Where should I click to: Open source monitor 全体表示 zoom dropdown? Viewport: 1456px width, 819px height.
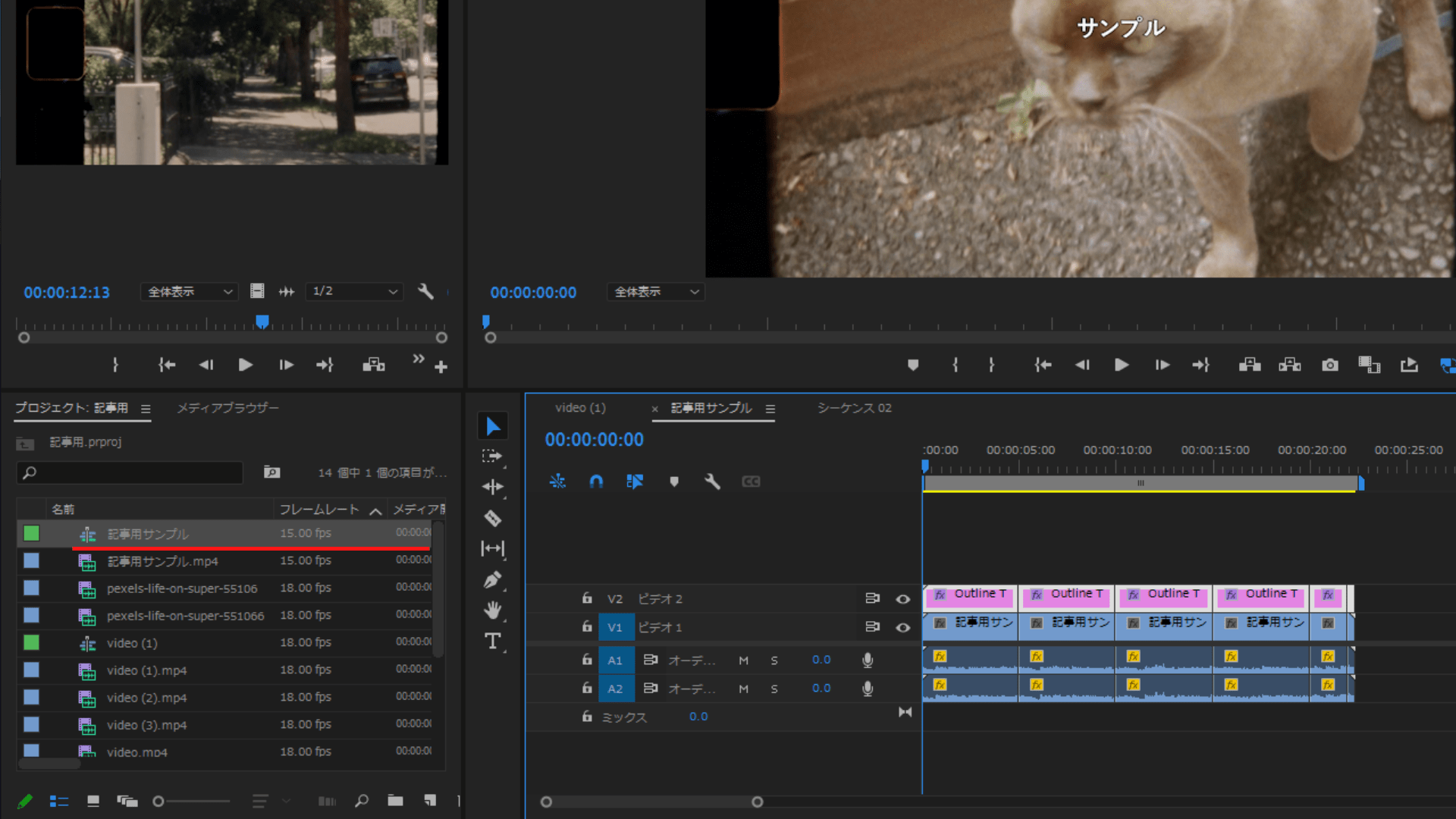click(190, 292)
